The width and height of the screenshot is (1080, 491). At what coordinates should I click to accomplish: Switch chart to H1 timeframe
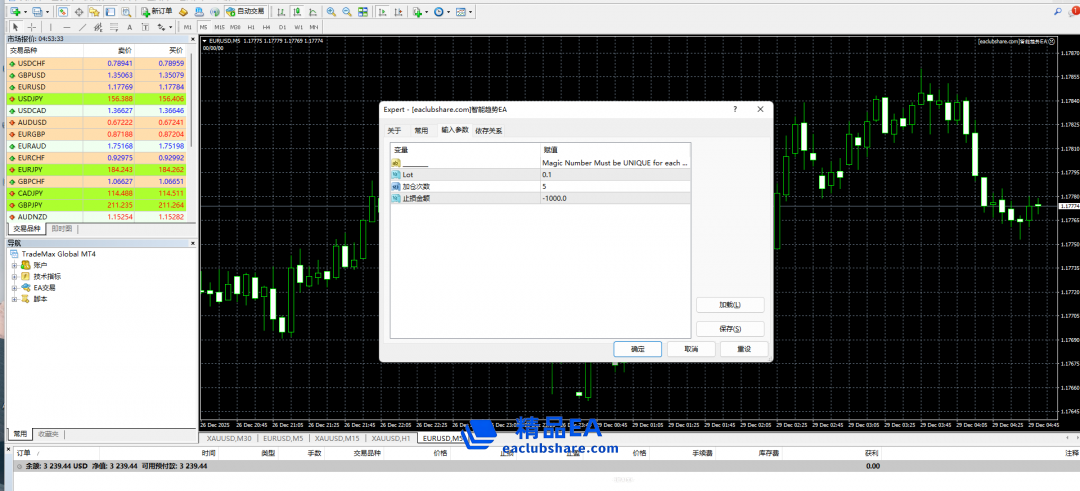pos(250,27)
